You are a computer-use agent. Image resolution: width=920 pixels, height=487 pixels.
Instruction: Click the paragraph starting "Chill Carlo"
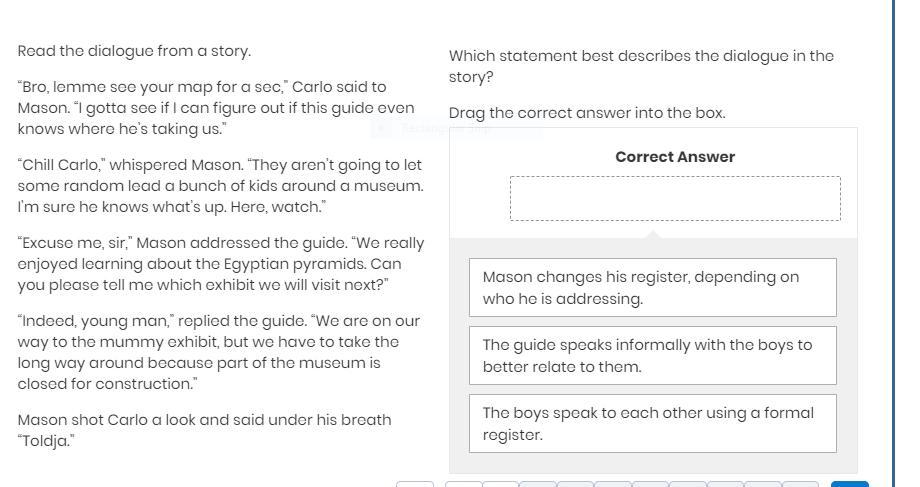pos(220,186)
